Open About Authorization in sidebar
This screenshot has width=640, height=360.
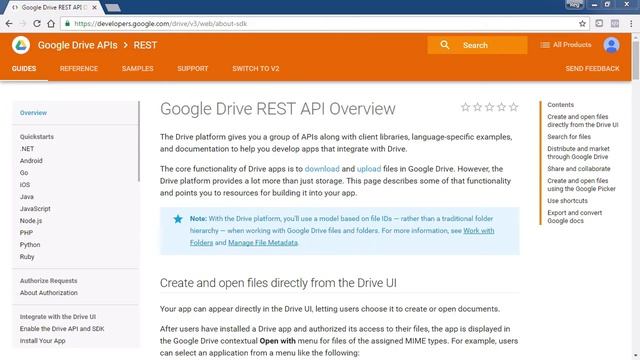coord(49,293)
